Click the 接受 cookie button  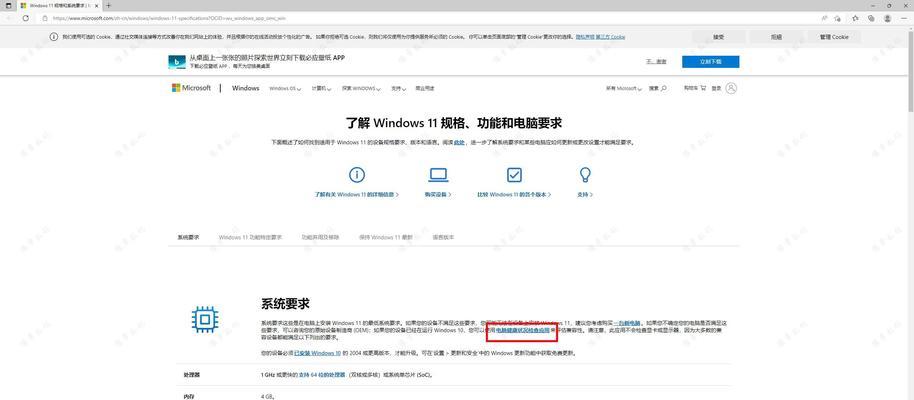[718, 37]
